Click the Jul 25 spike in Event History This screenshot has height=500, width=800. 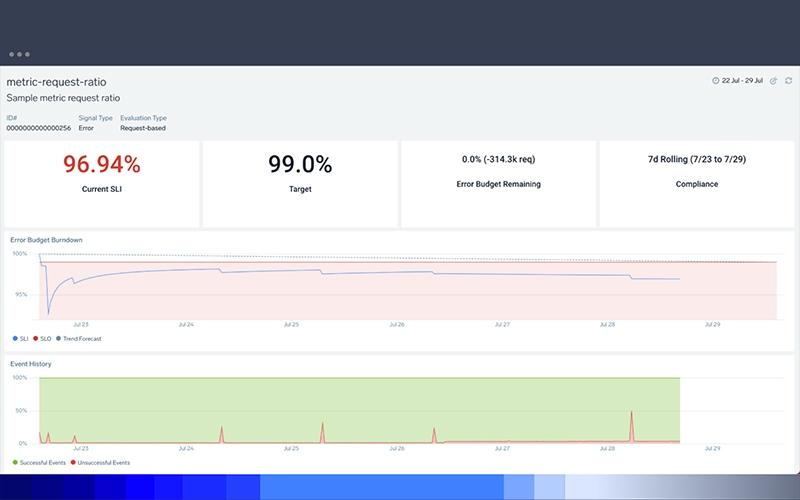pos(322,432)
